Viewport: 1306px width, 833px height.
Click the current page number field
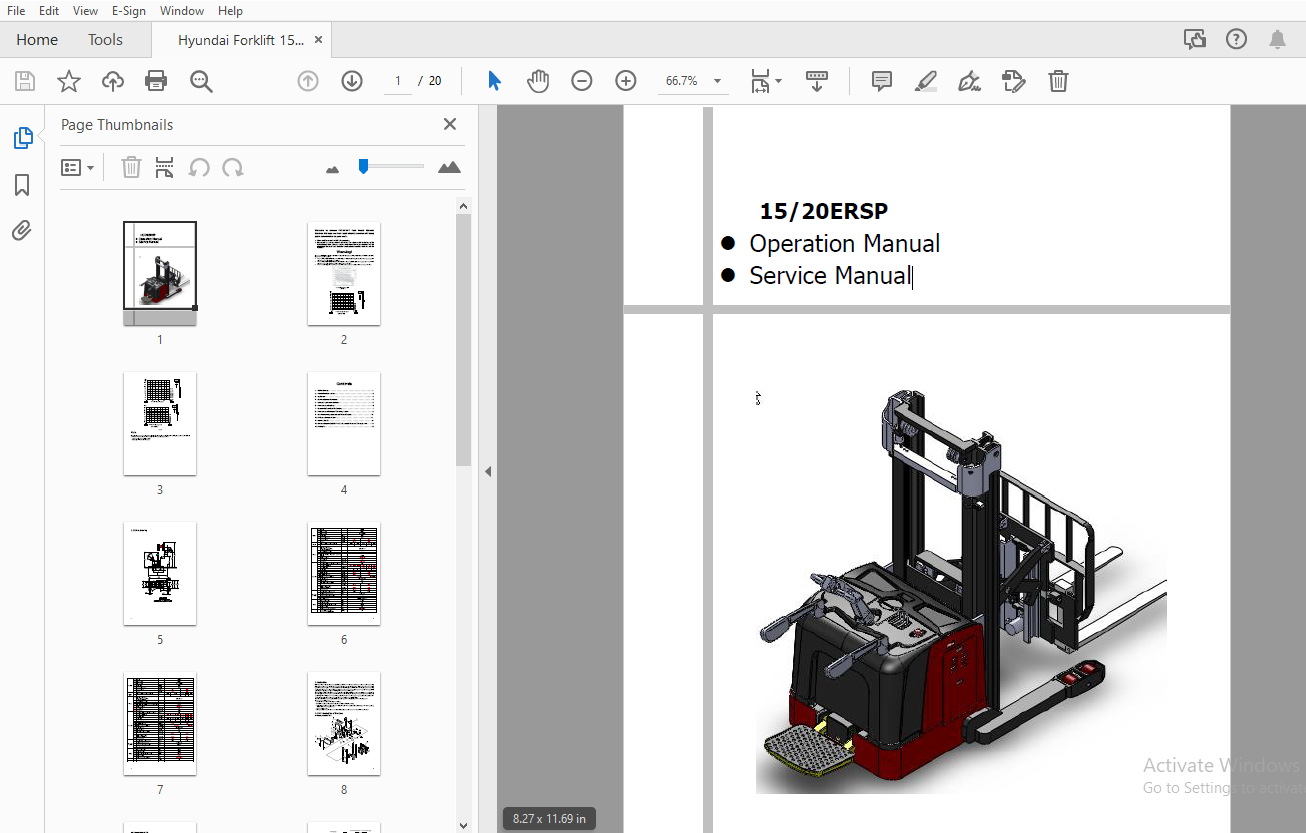pos(398,81)
